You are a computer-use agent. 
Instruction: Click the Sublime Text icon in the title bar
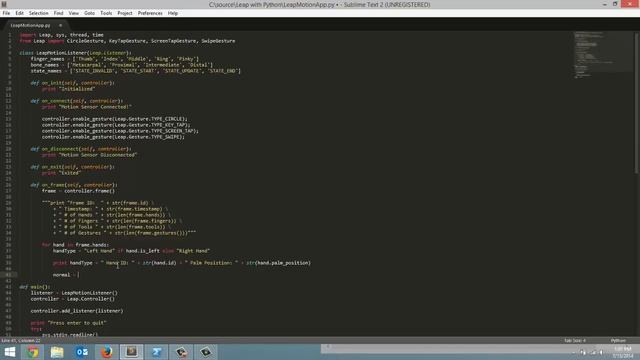tap(4, 4)
